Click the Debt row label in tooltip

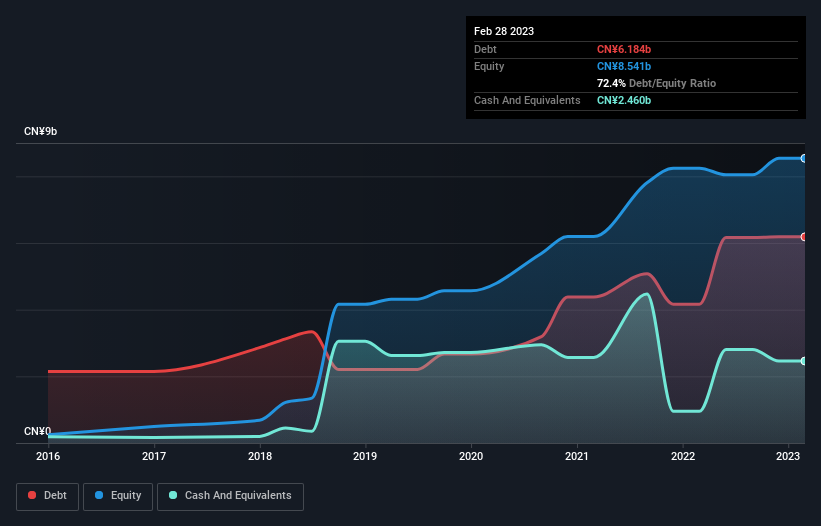tap(485, 49)
